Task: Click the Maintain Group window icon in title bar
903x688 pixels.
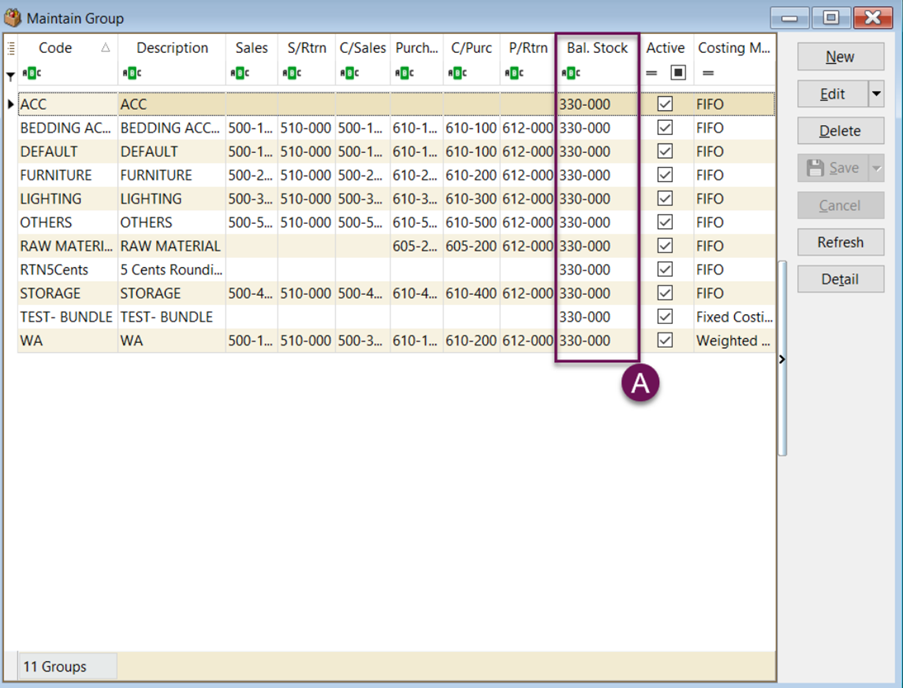Action: click(13, 18)
